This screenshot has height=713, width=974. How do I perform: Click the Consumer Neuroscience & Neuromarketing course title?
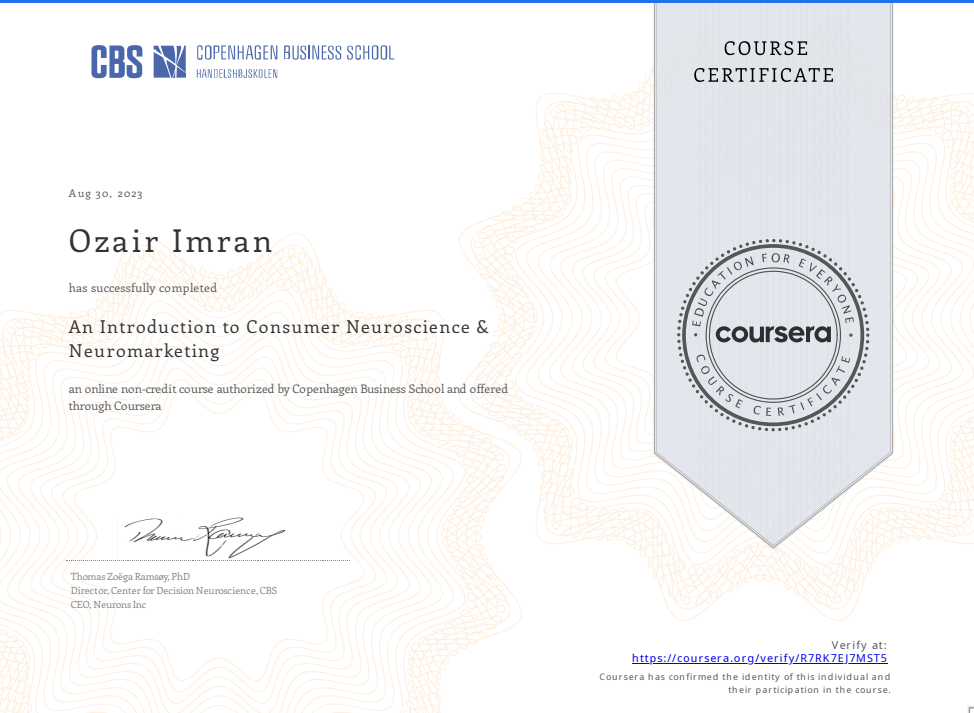click(x=278, y=339)
